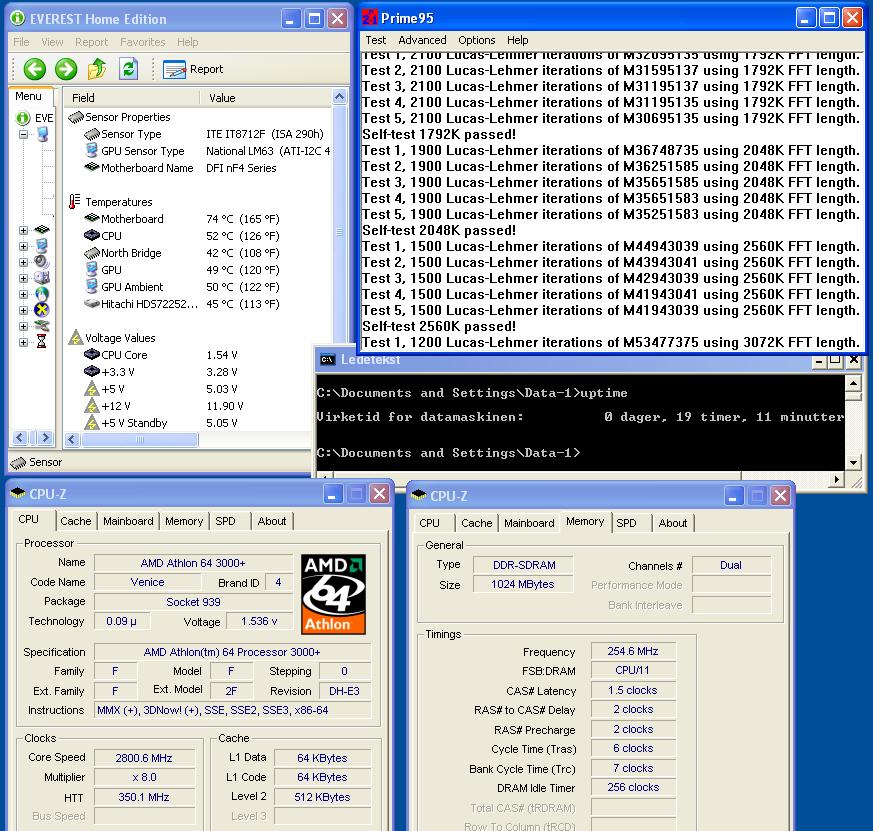This screenshot has height=831, width=873.
Task: Expand the DirectX node in EVEREST tree
Action: pyautogui.click(x=23, y=310)
